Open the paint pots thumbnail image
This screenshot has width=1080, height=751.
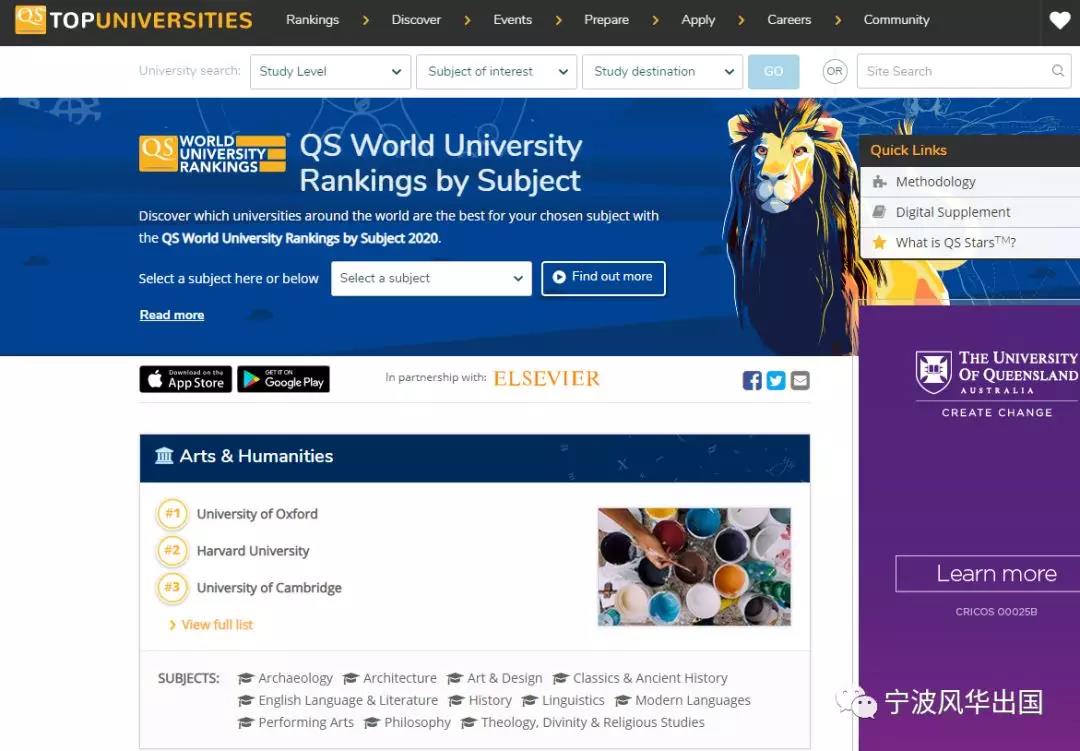tap(694, 566)
